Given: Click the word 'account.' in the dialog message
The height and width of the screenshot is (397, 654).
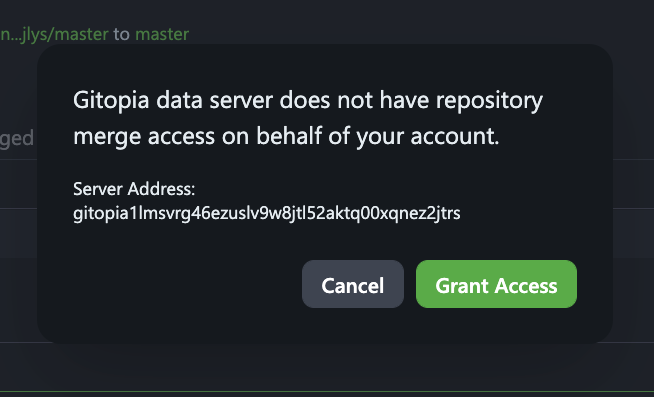Looking at the screenshot, I should (x=455, y=136).
